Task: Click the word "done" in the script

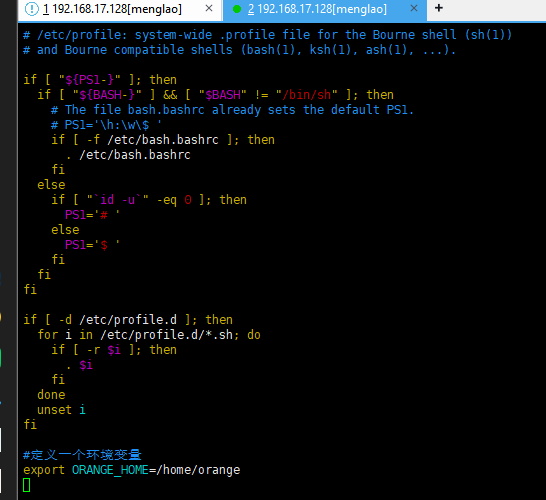Action: click(x=51, y=395)
